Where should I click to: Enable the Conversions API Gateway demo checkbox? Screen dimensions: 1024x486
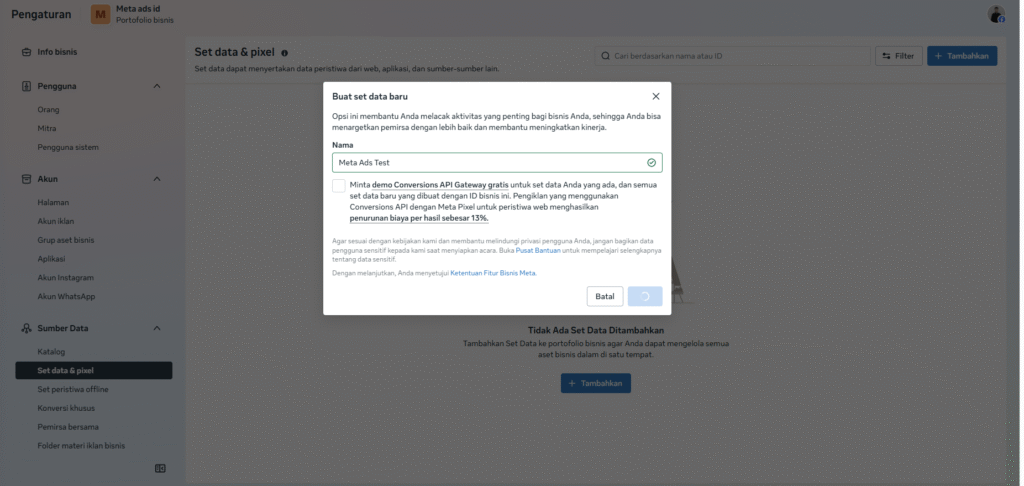(339, 185)
